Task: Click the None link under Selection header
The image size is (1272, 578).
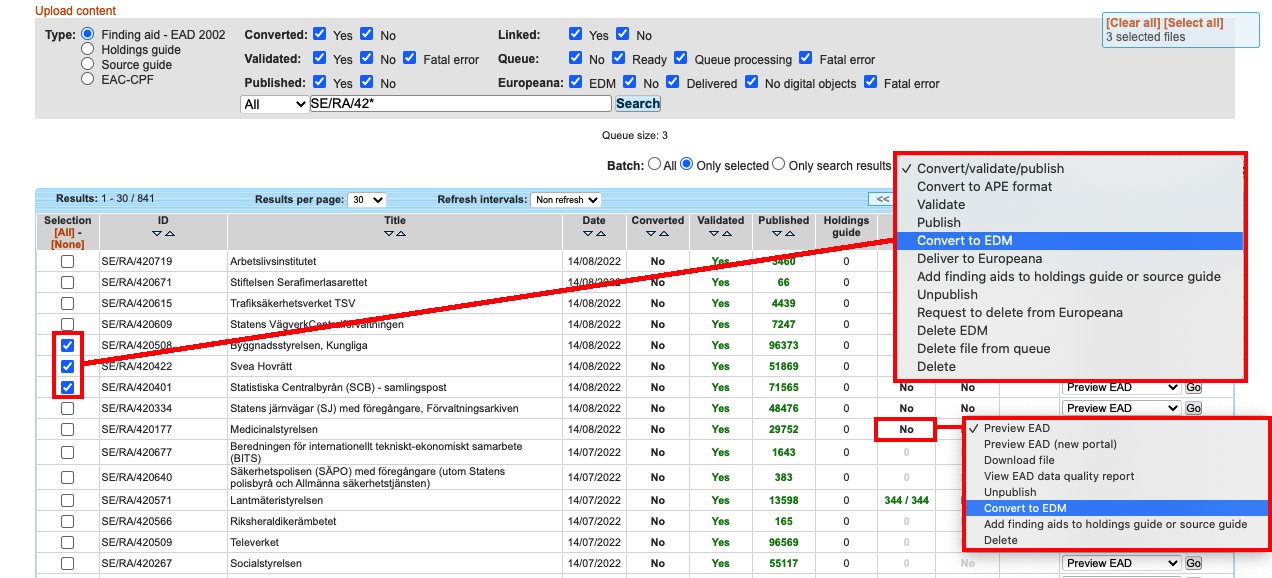Action: [x=67, y=244]
